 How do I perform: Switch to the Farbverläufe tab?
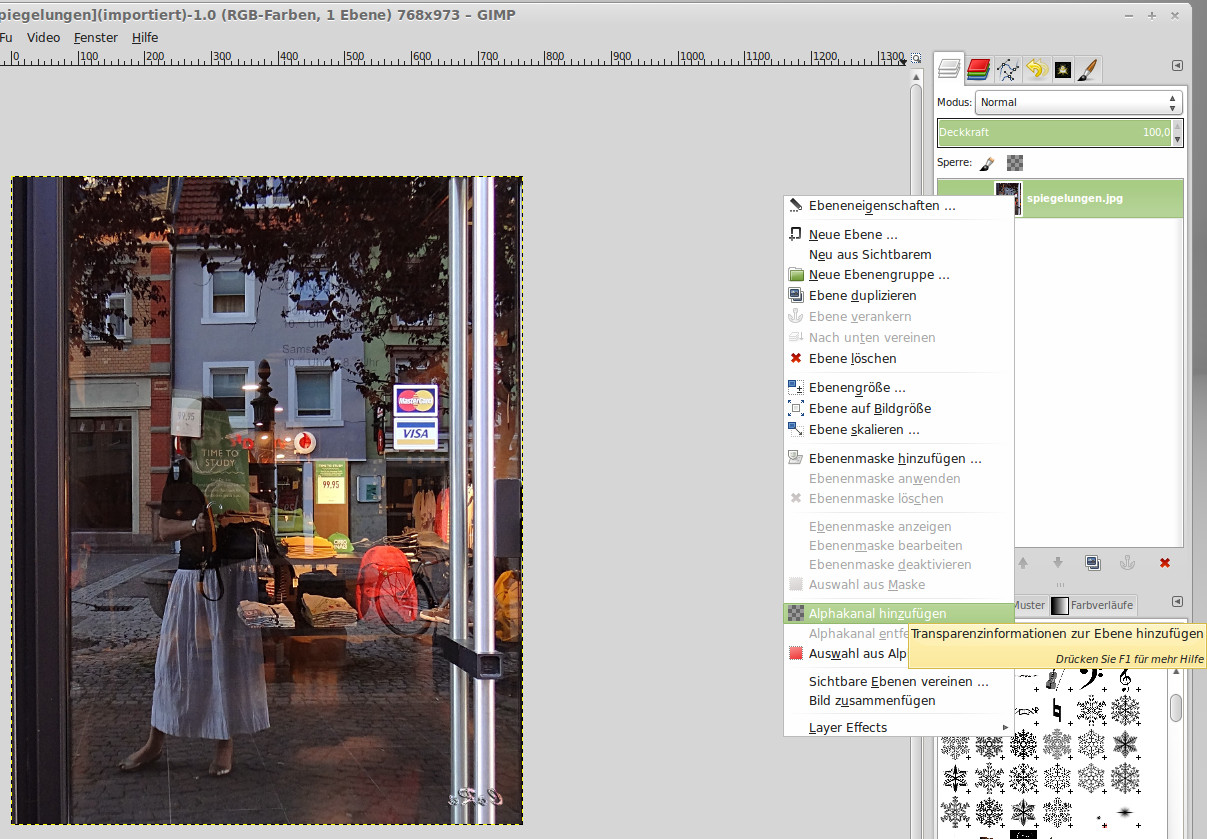1101,605
